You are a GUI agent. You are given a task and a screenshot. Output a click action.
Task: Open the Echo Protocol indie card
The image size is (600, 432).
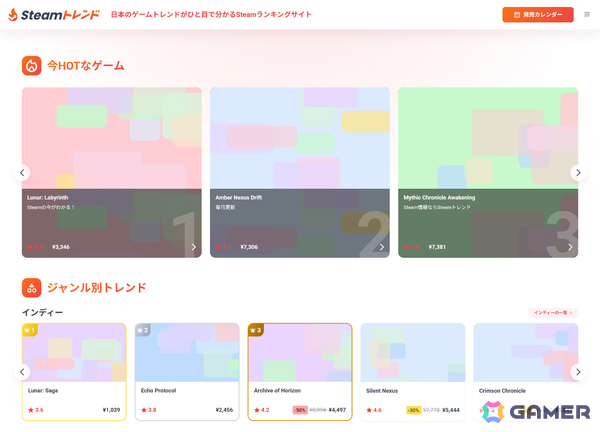[187, 372]
